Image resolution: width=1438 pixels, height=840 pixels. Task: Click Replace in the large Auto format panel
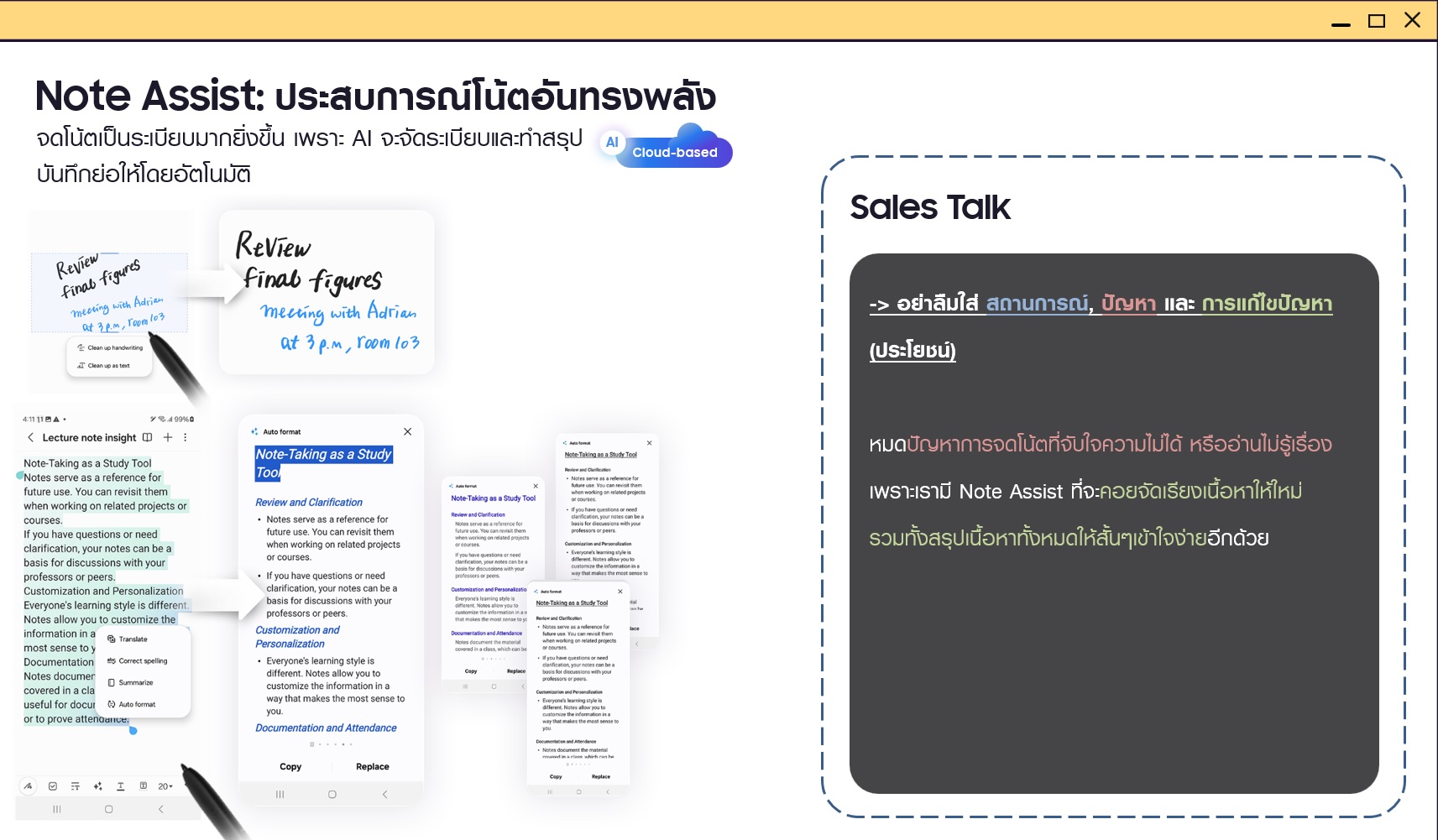coord(373,767)
